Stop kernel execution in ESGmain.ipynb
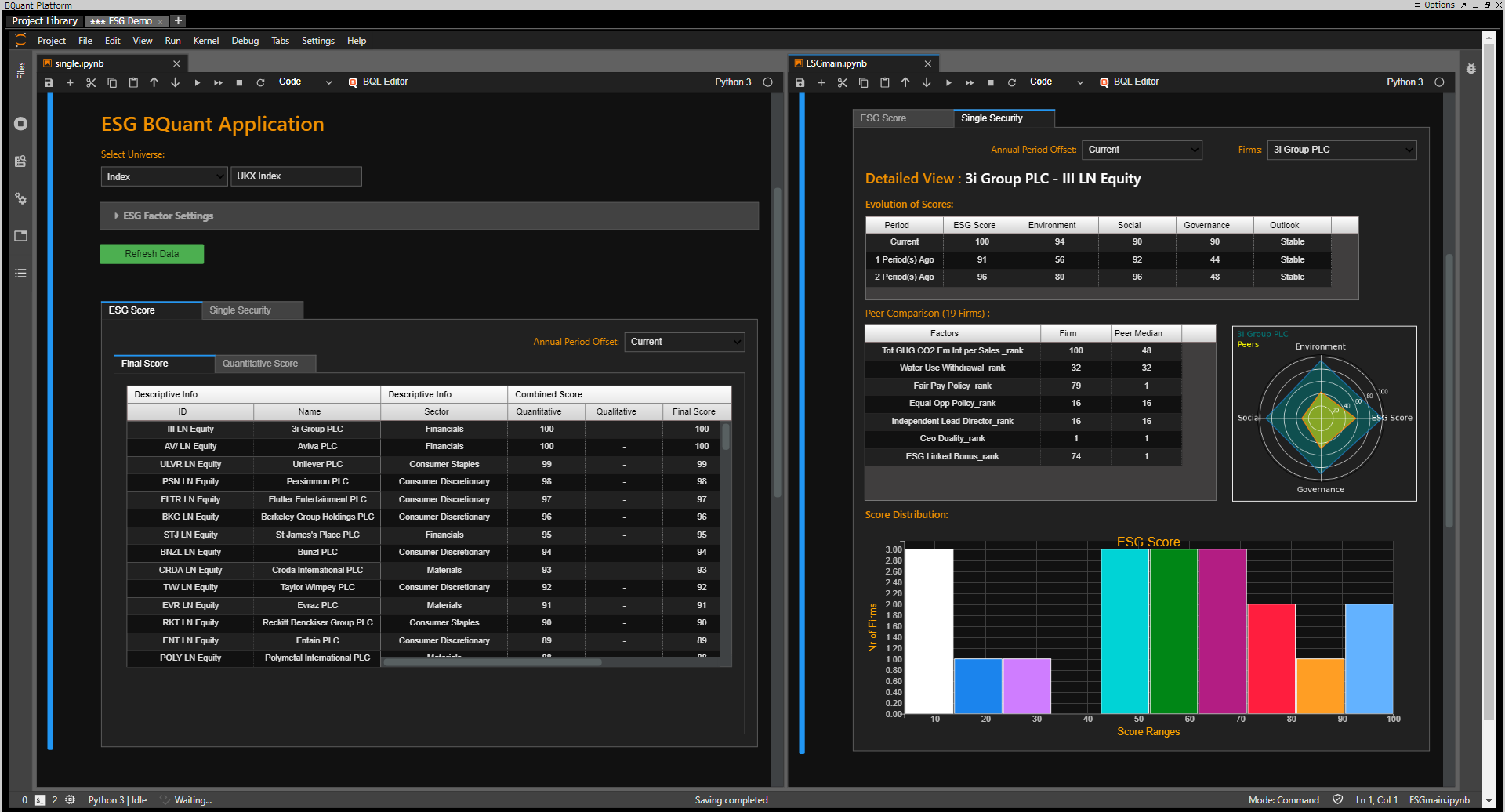This screenshot has height=812, width=1505. coord(991,82)
